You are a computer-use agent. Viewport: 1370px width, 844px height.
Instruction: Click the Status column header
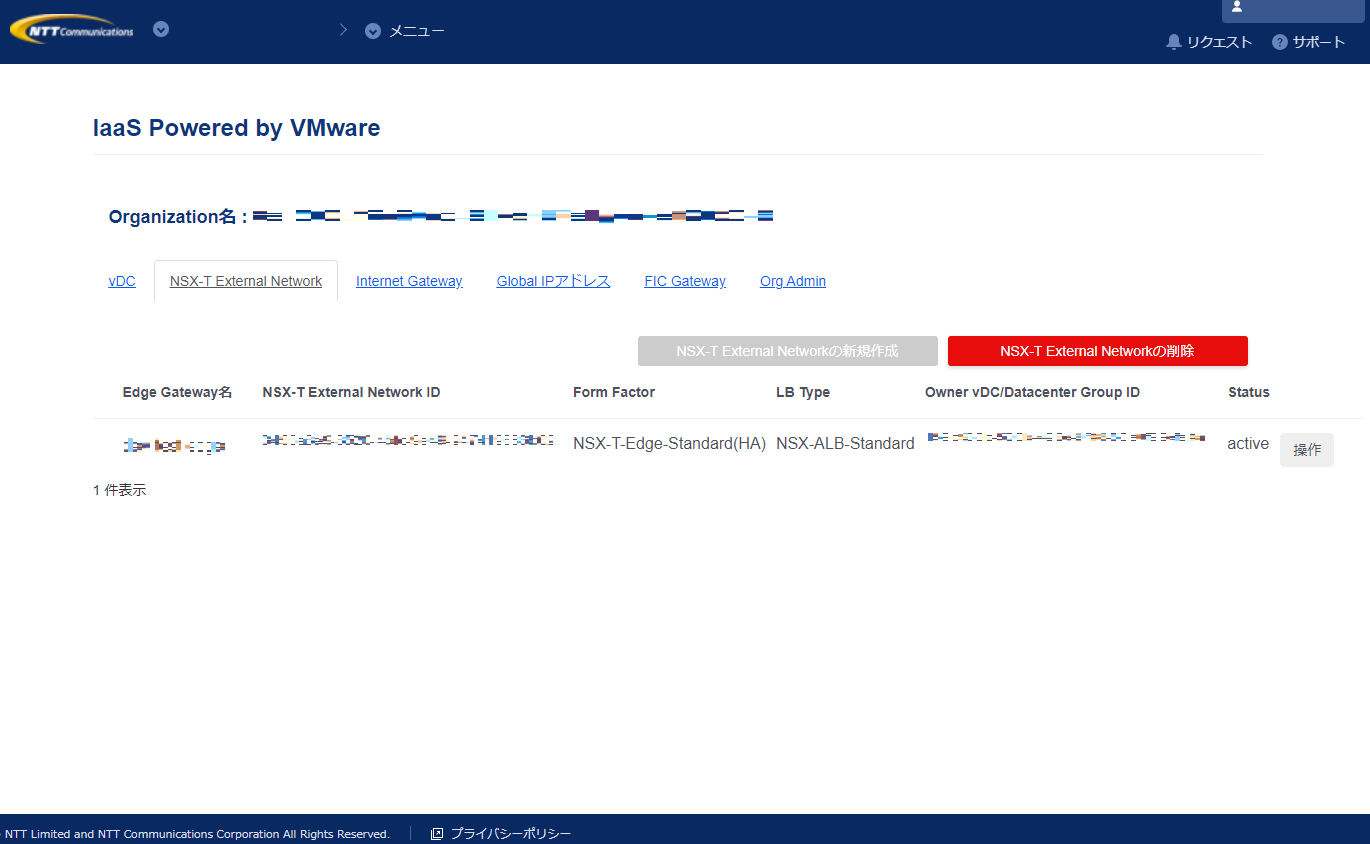1249,392
